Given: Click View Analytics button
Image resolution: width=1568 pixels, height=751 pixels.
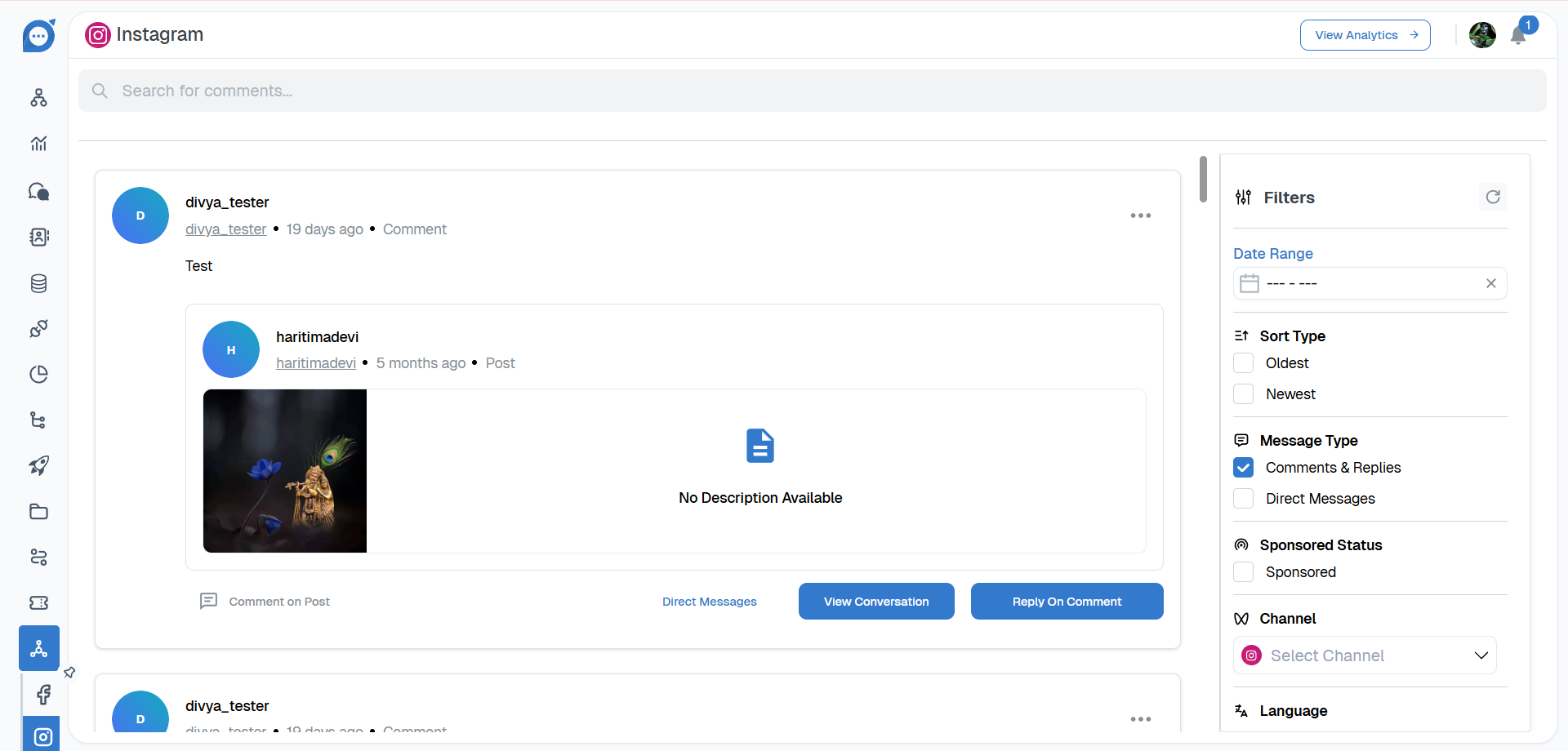Looking at the screenshot, I should pos(1365,35).
